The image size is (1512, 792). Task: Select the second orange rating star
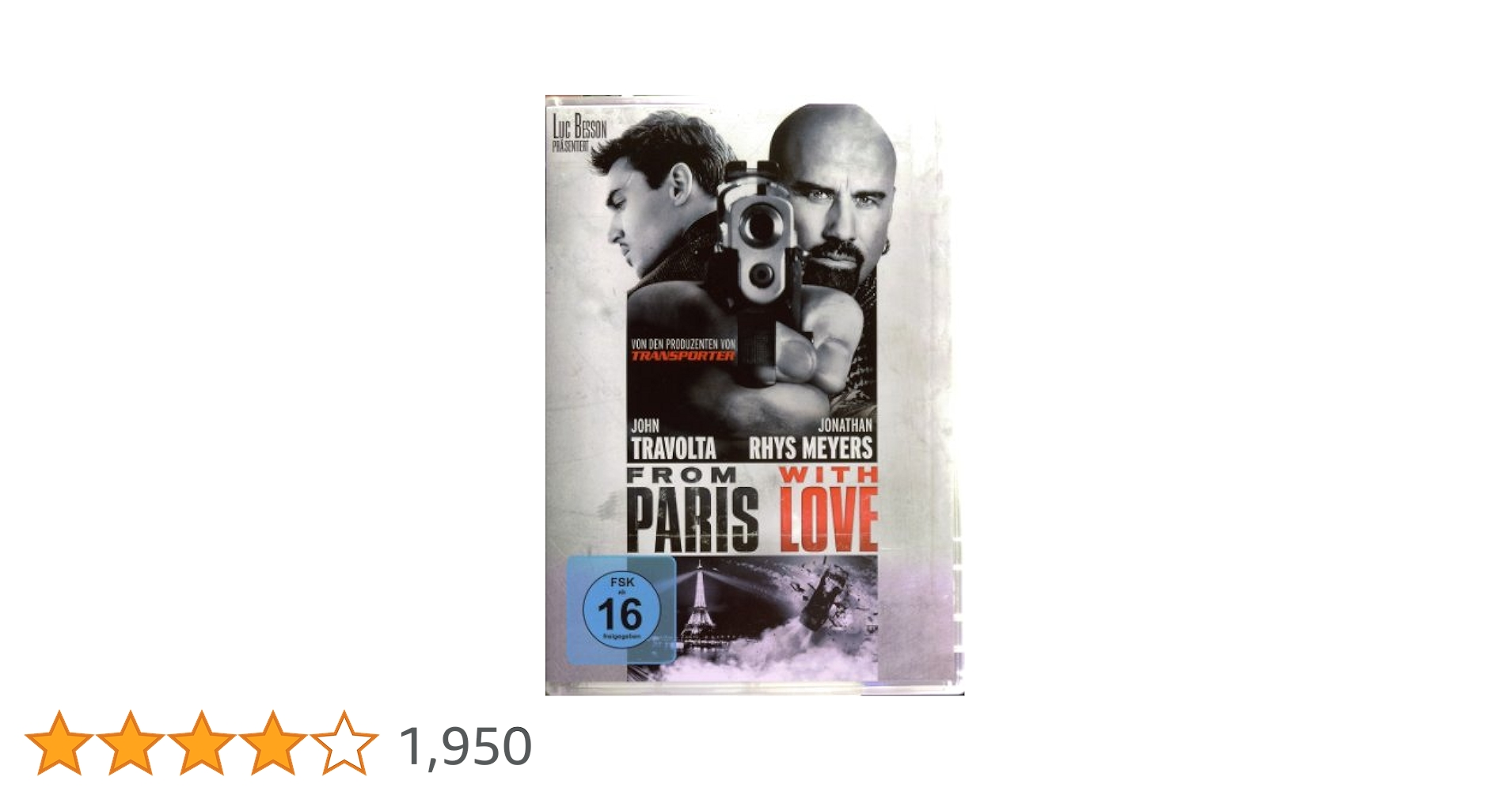point(130,742)
